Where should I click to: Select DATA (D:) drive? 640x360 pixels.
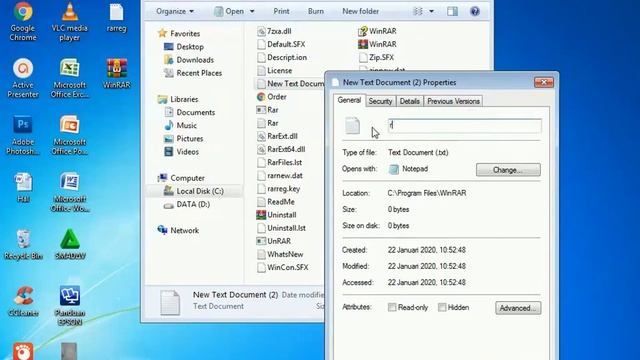click(187, 204)
